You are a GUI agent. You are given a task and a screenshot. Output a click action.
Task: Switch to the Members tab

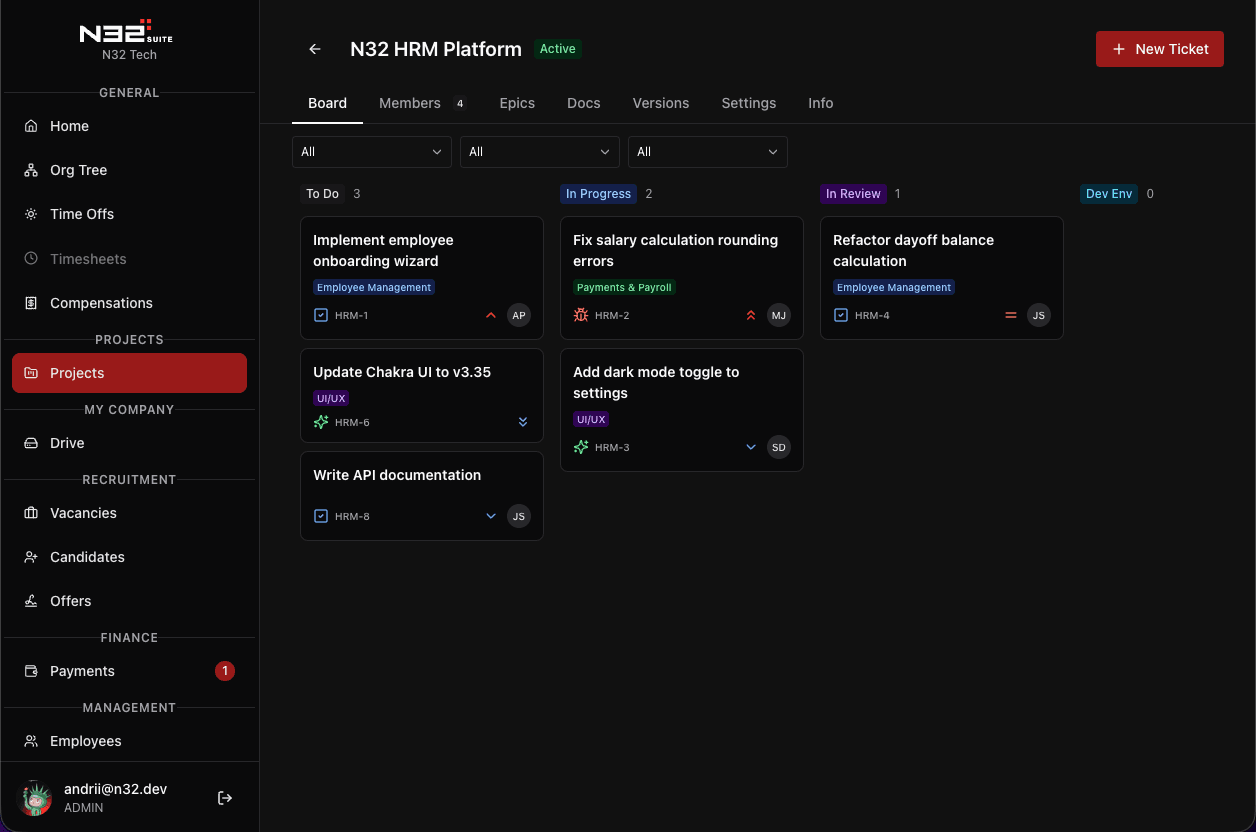pos(409,103)
